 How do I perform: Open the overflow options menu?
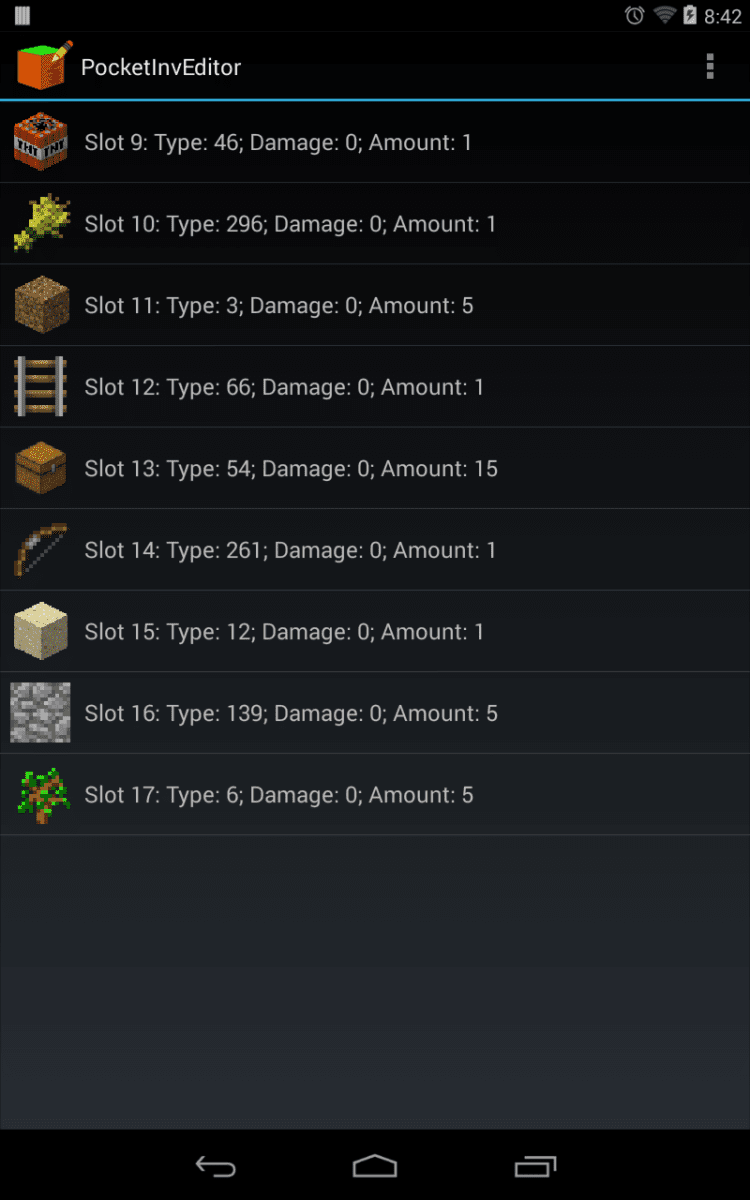(710, 67)
